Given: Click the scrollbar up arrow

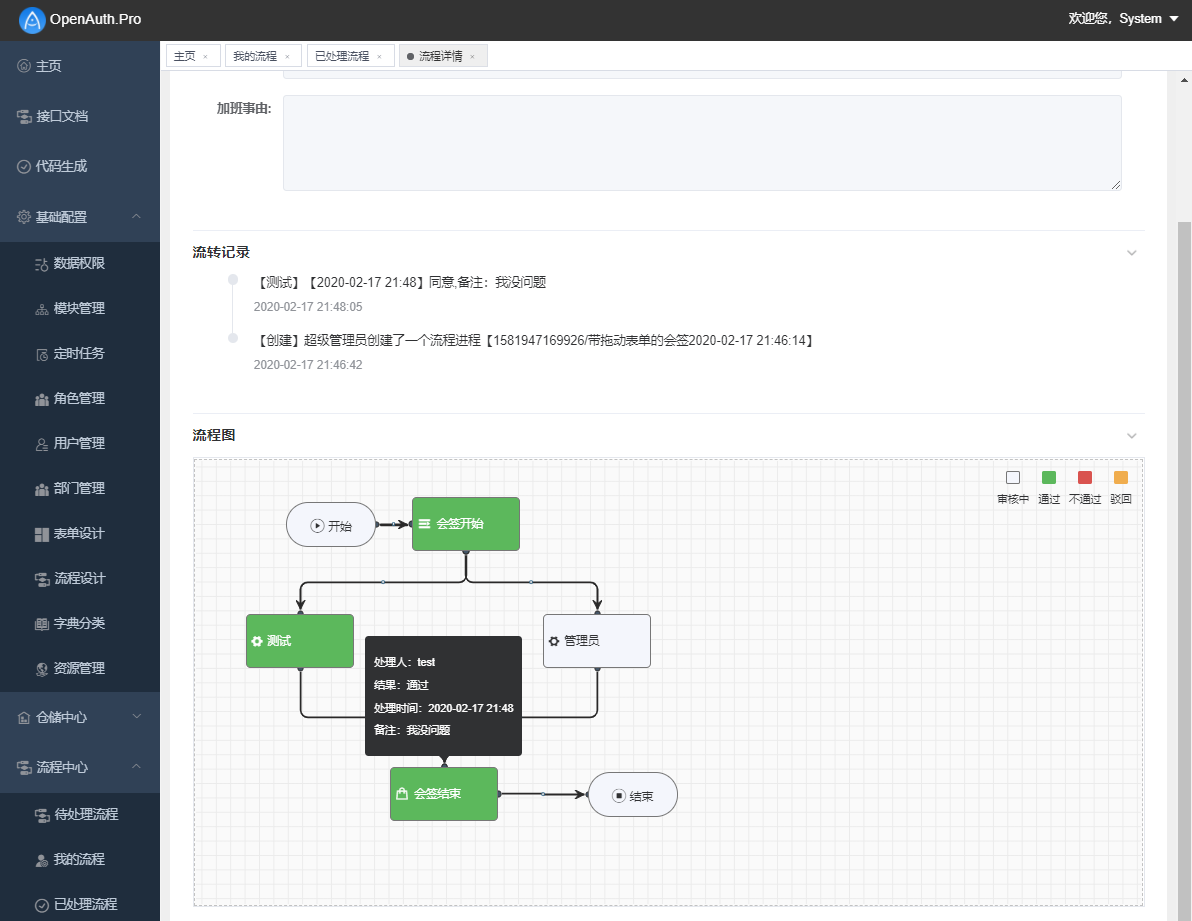Looking at the screenshot, I should (1184, 79).
